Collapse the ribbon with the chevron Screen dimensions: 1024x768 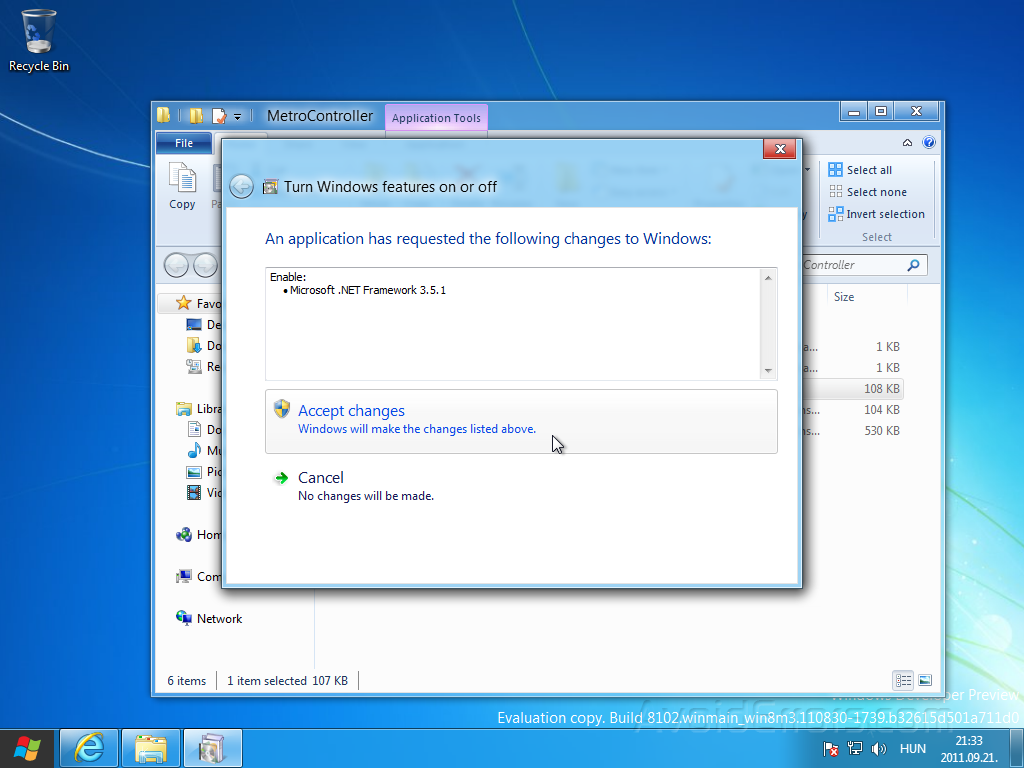pyautogui.click(x=905, y=142)
